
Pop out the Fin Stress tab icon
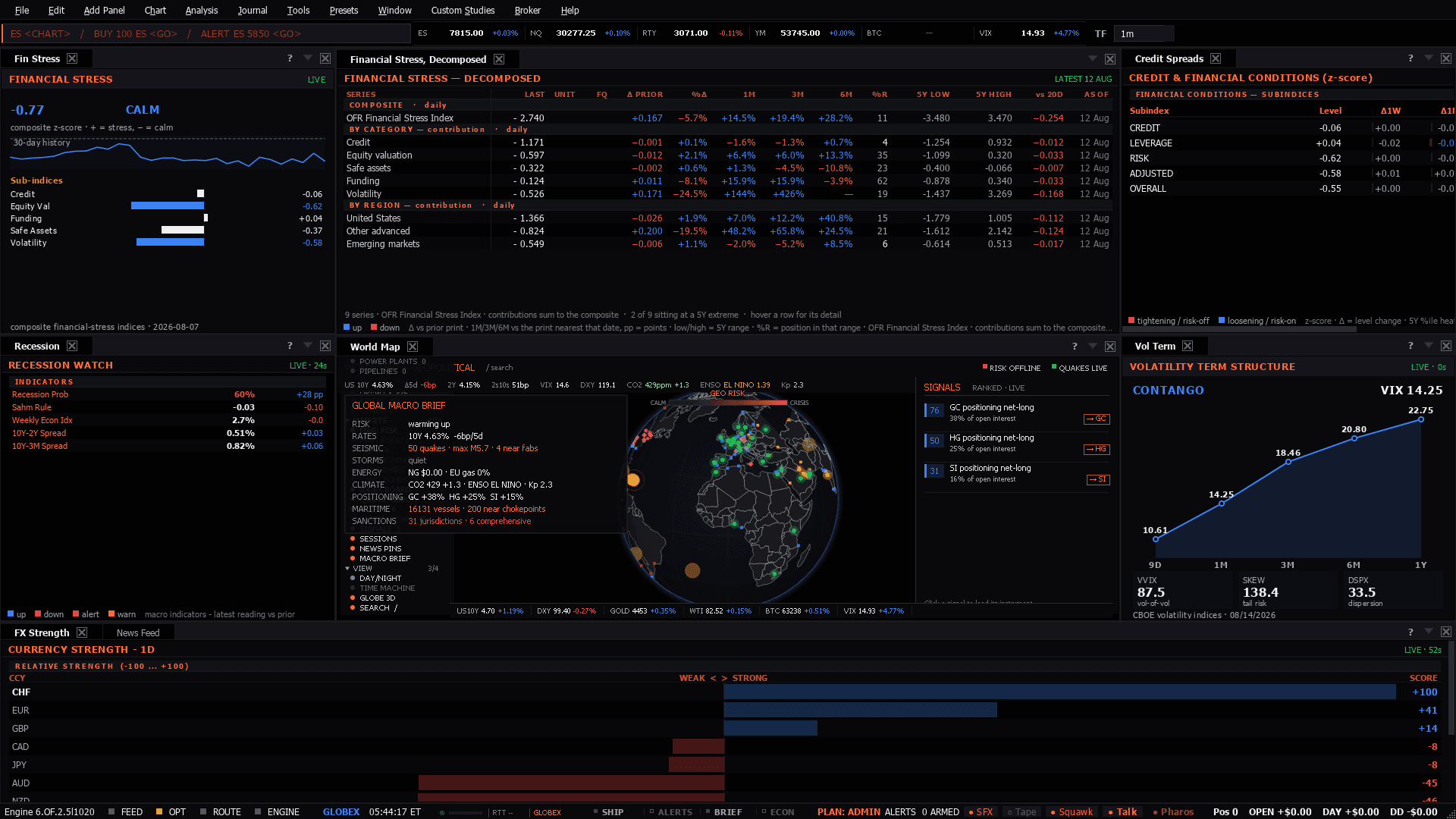(x=72, y=58)
